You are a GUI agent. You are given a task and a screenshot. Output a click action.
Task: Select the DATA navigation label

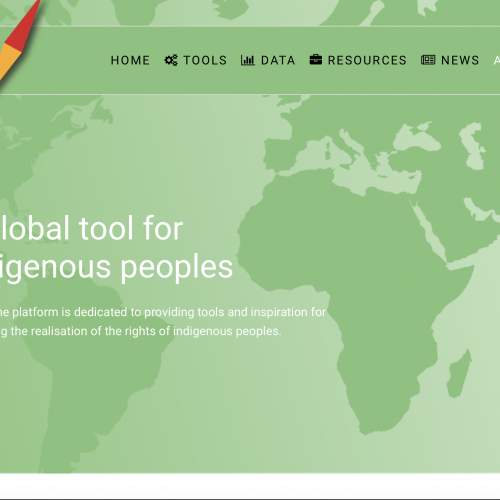point(278,60)
